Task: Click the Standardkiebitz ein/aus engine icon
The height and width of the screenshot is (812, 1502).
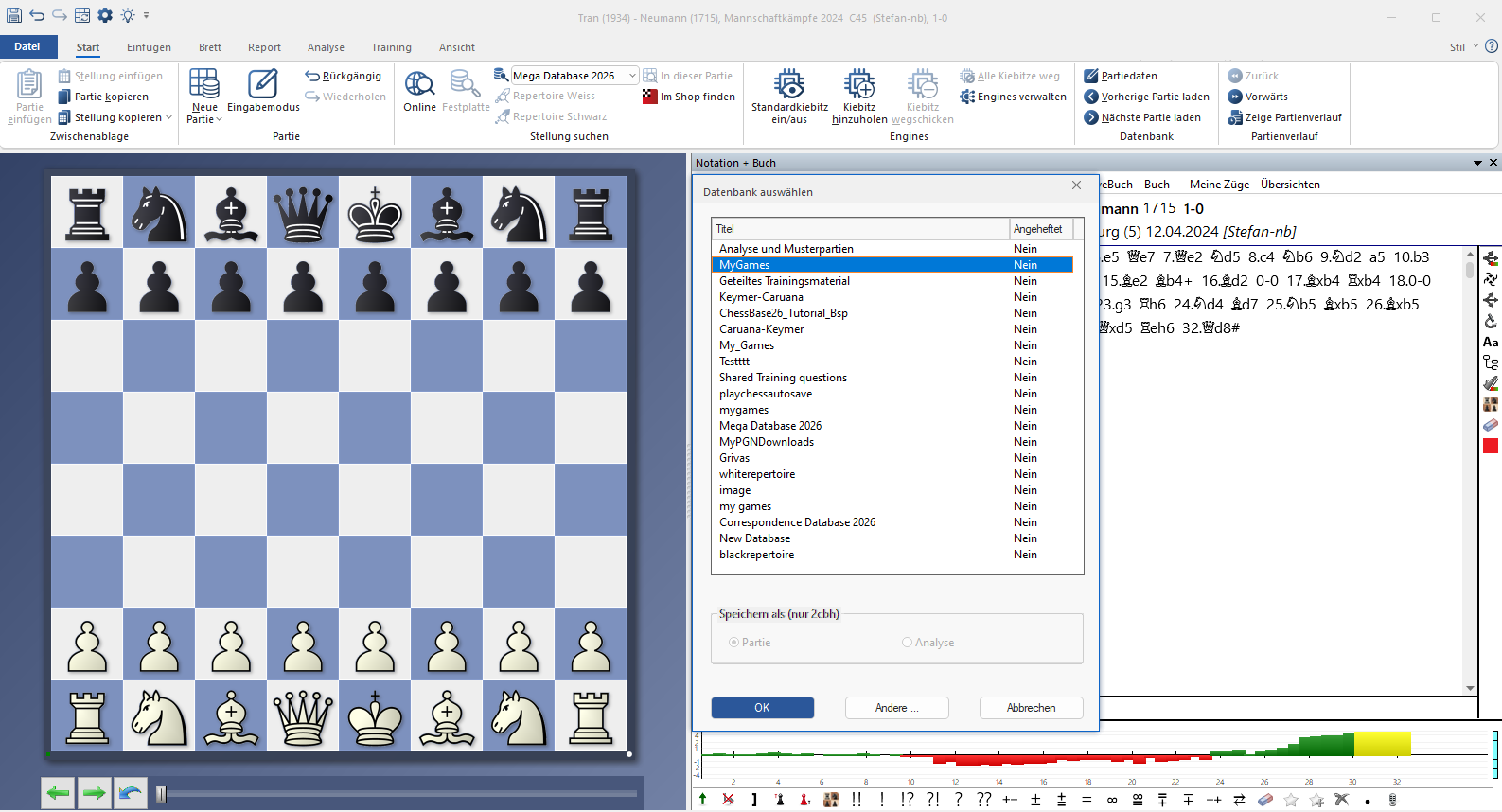Action: tap(788, 84)
